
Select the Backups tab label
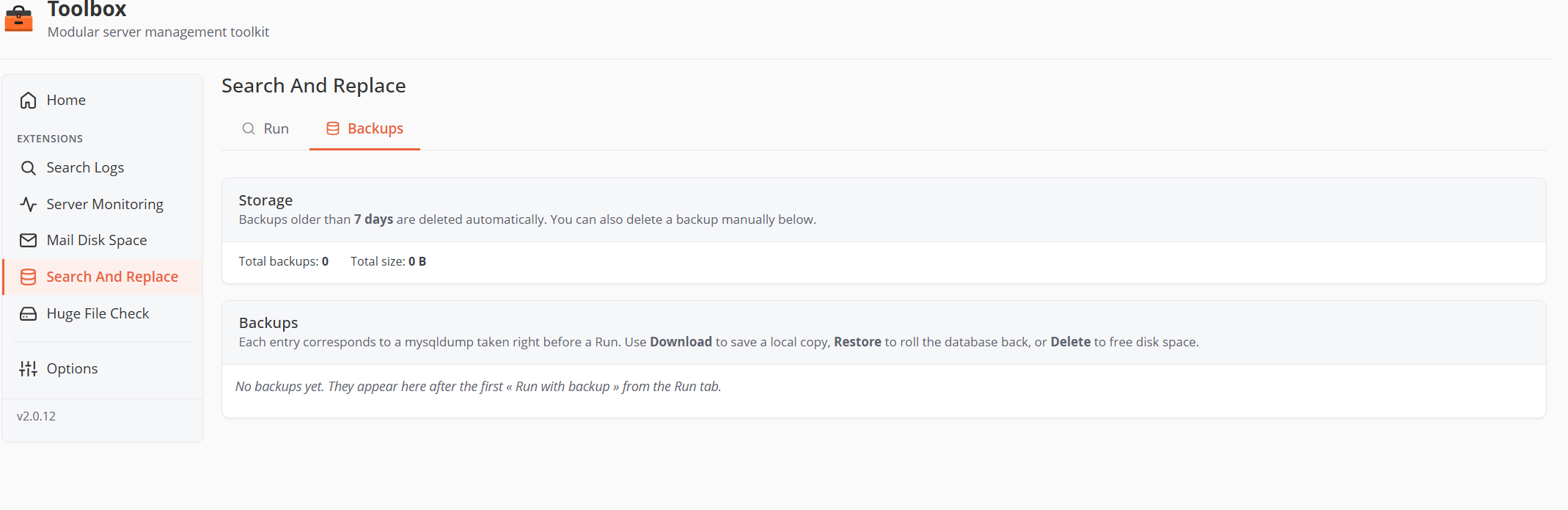pyautogui.click(x=375, y=128)
